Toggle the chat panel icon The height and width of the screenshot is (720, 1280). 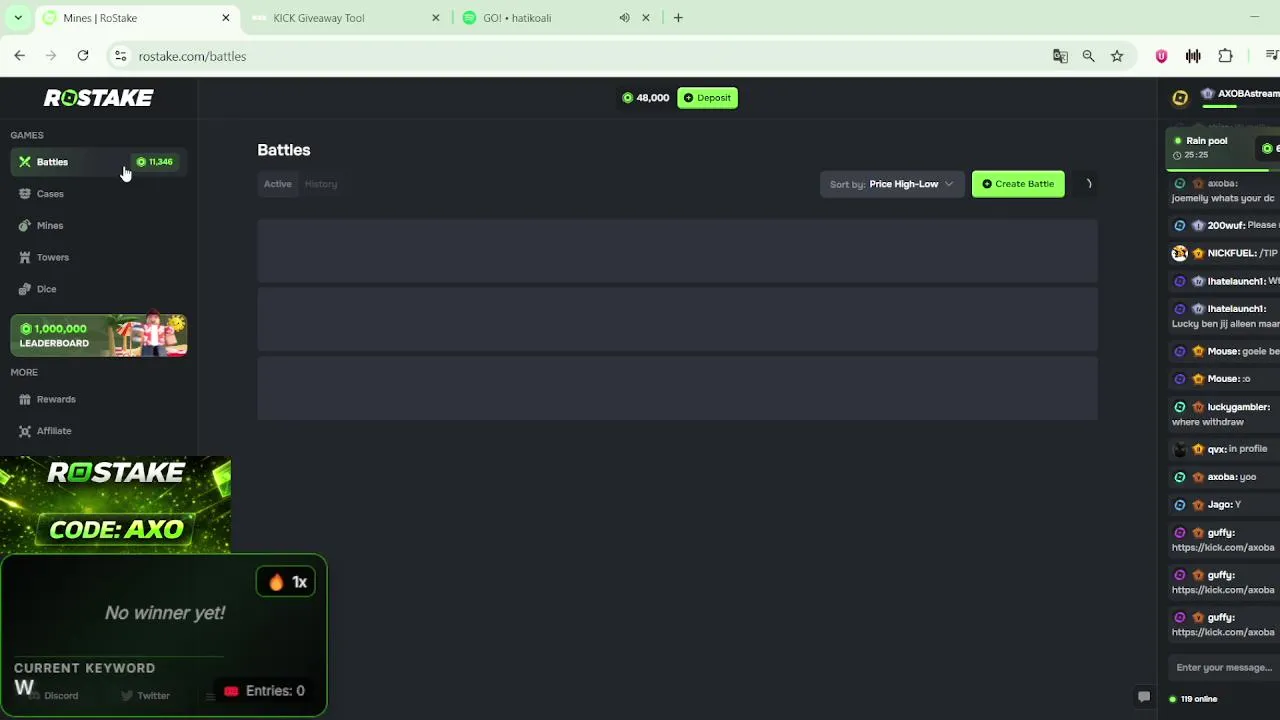(1144, 697)
